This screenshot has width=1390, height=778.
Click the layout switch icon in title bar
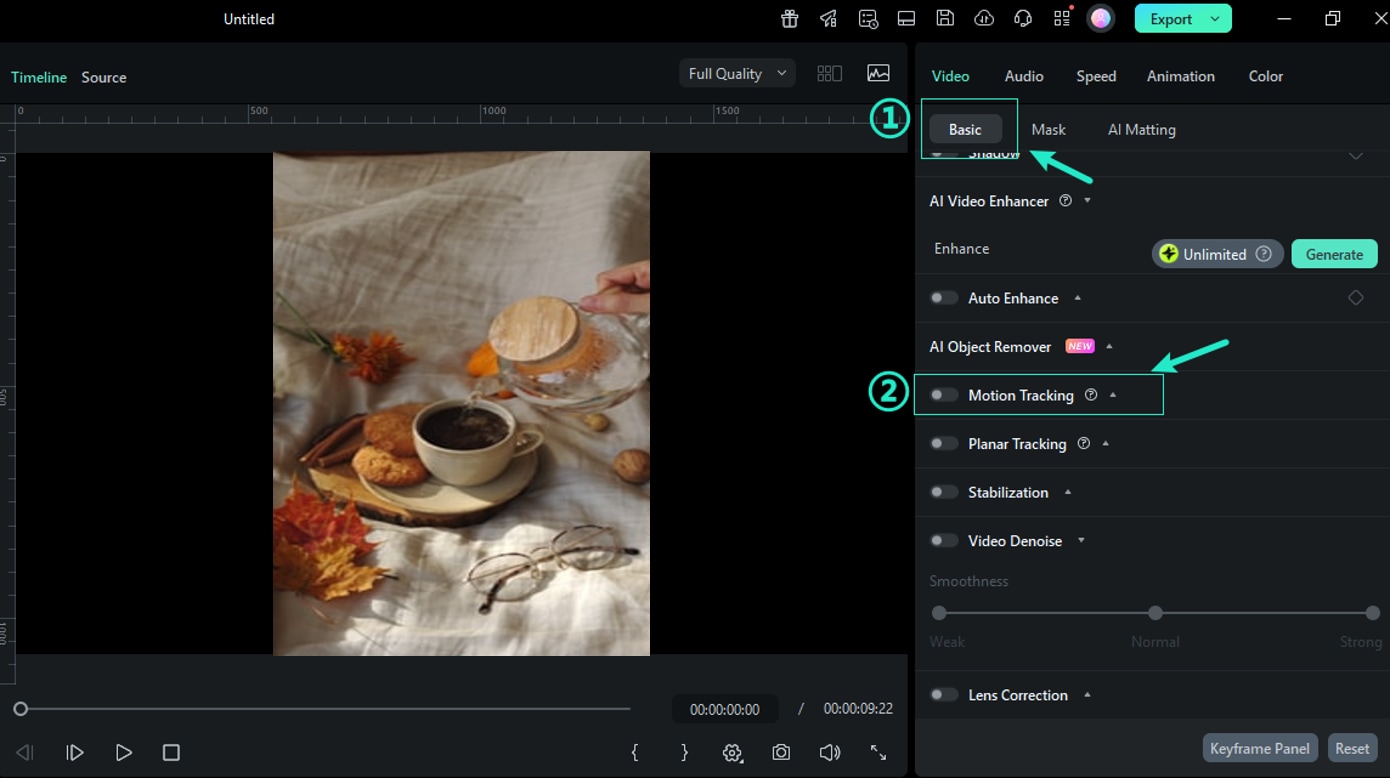pos(906,19)
